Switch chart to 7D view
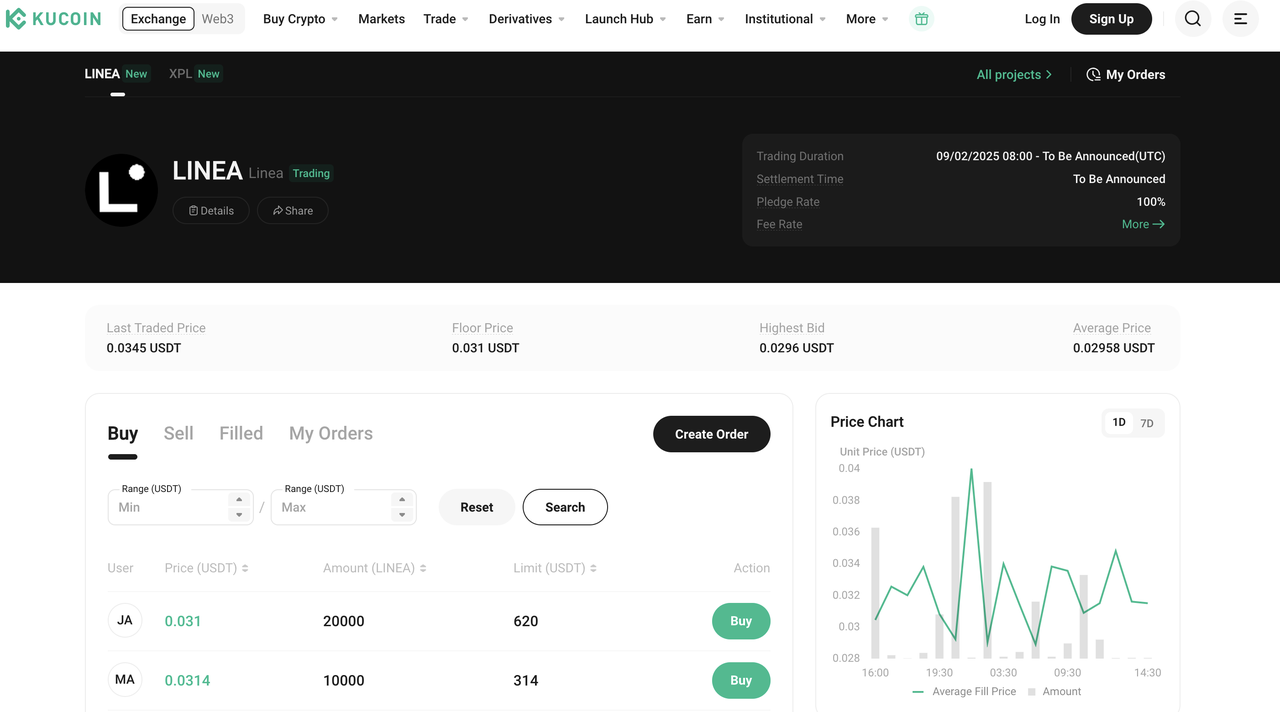The height and width of the screenshot is (712, 1280). (1147, 423)
